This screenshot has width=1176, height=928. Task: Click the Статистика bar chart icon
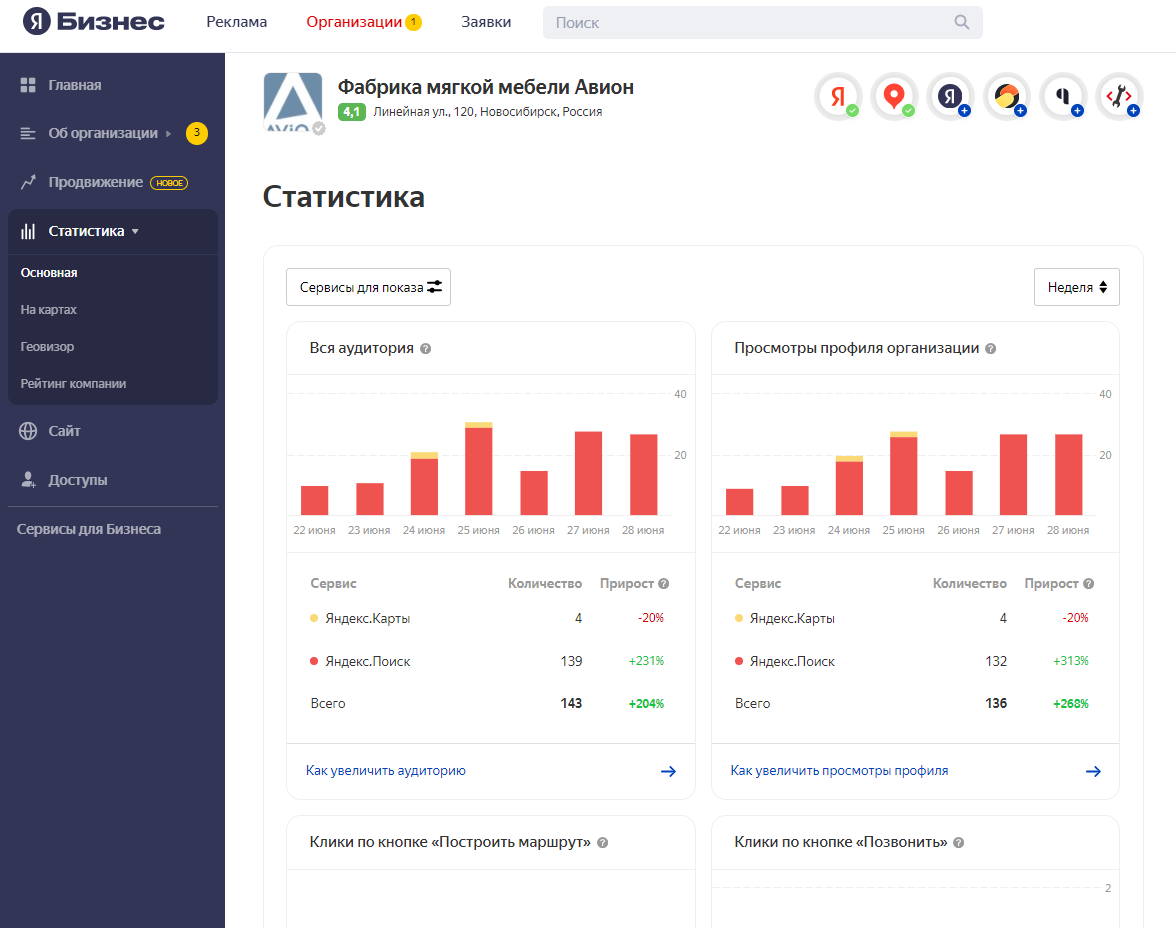tap(28, 231)
